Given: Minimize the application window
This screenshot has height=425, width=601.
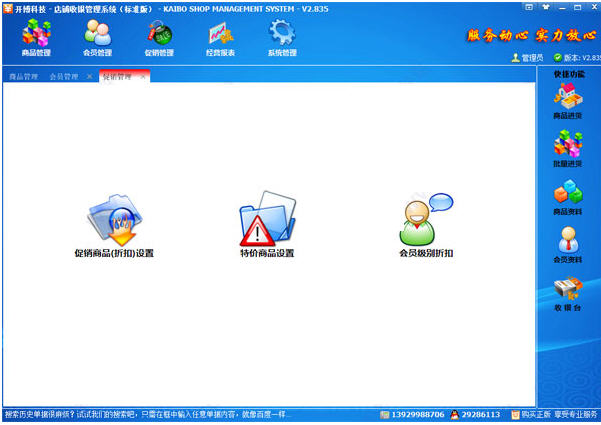Looking at the screenshot, I should pyautogui.click(x=562, y=7).
